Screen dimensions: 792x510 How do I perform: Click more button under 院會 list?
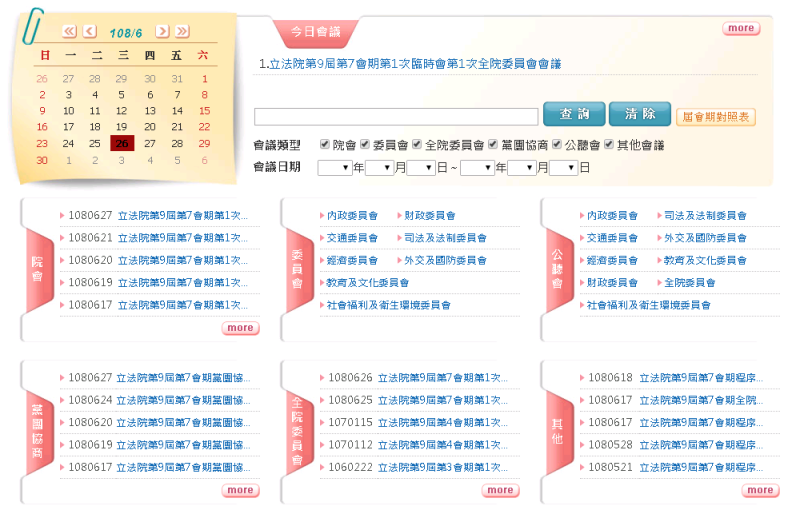coord(240,328)
